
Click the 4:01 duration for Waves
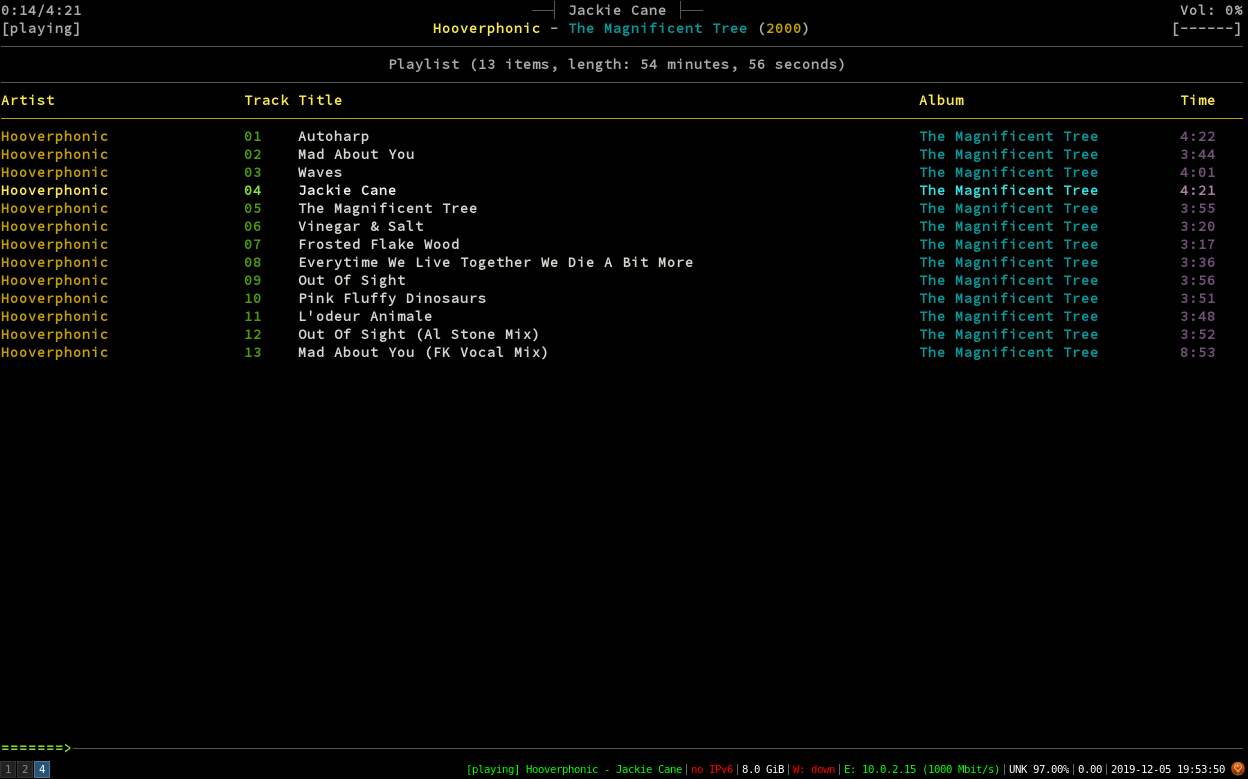click(1198, 172)
